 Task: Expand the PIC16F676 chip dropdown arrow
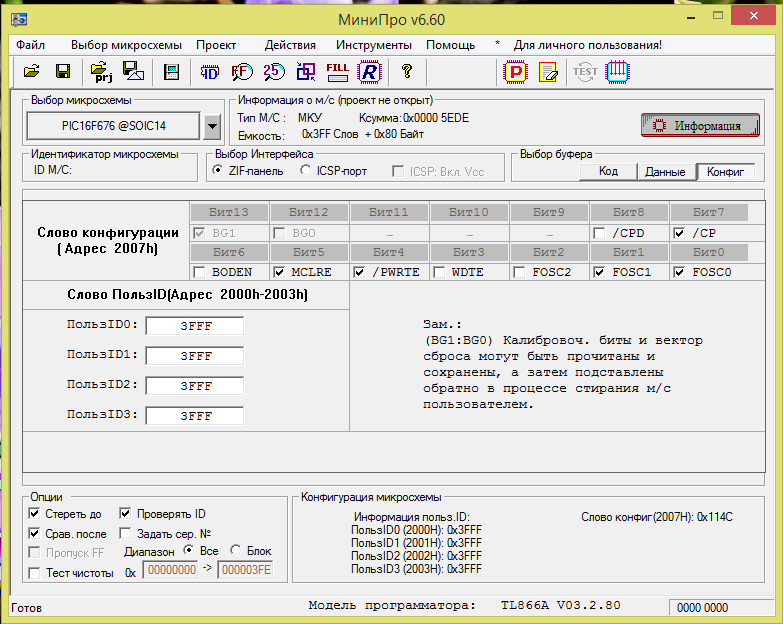(x=212, y=126)
